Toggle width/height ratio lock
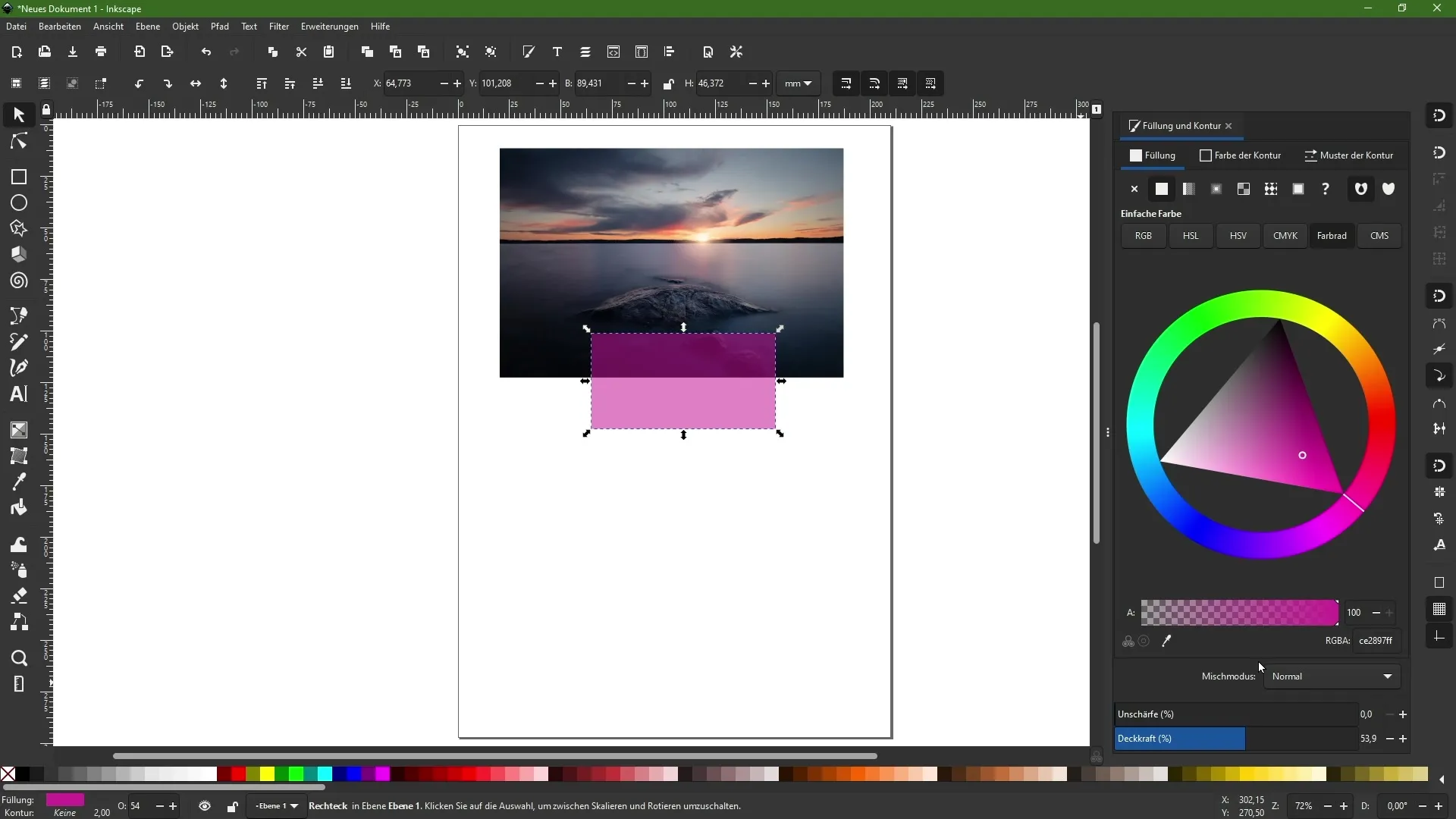The image size is (1456, 819). pos(668,83)
